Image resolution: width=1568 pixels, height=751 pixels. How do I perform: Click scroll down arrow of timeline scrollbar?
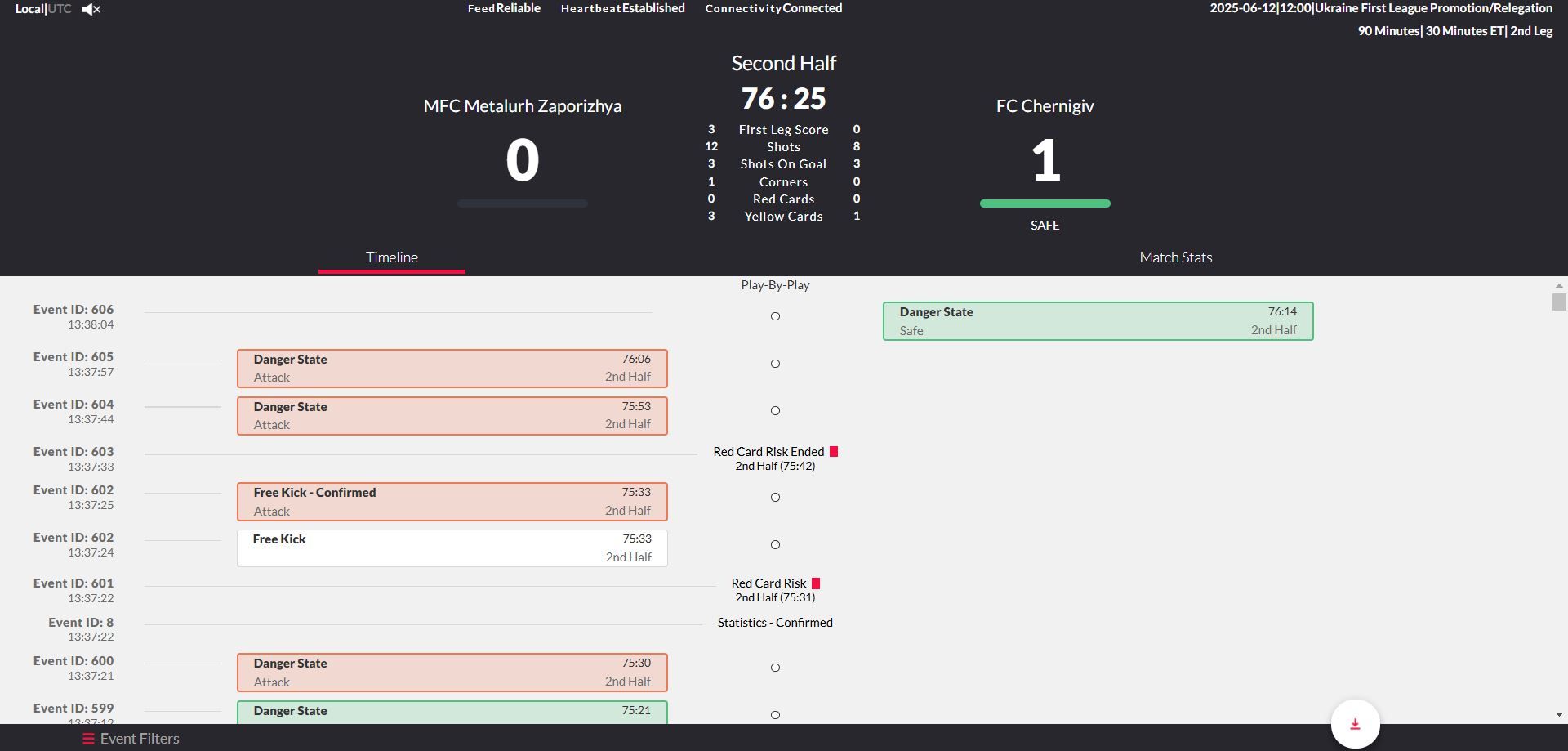(1559, 715)
